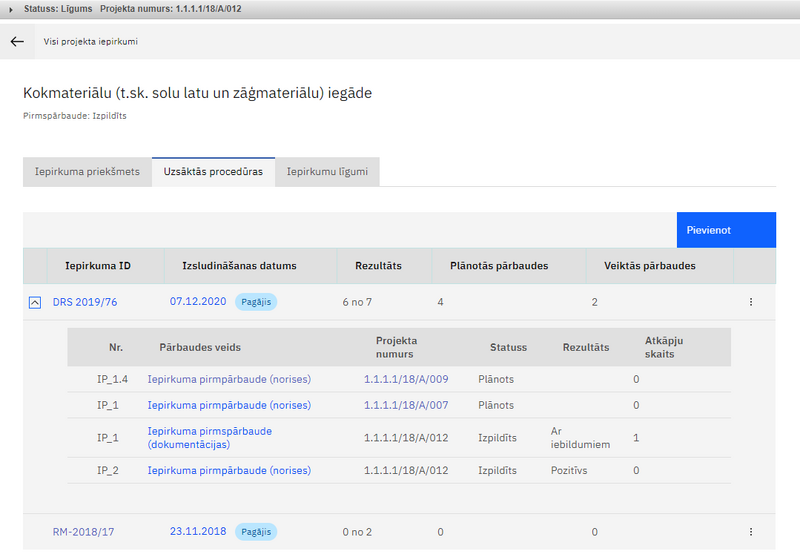Click the 'Ar iebildumiem' result cell
Screen dimensions: 800x557
[x=580, y=438]
